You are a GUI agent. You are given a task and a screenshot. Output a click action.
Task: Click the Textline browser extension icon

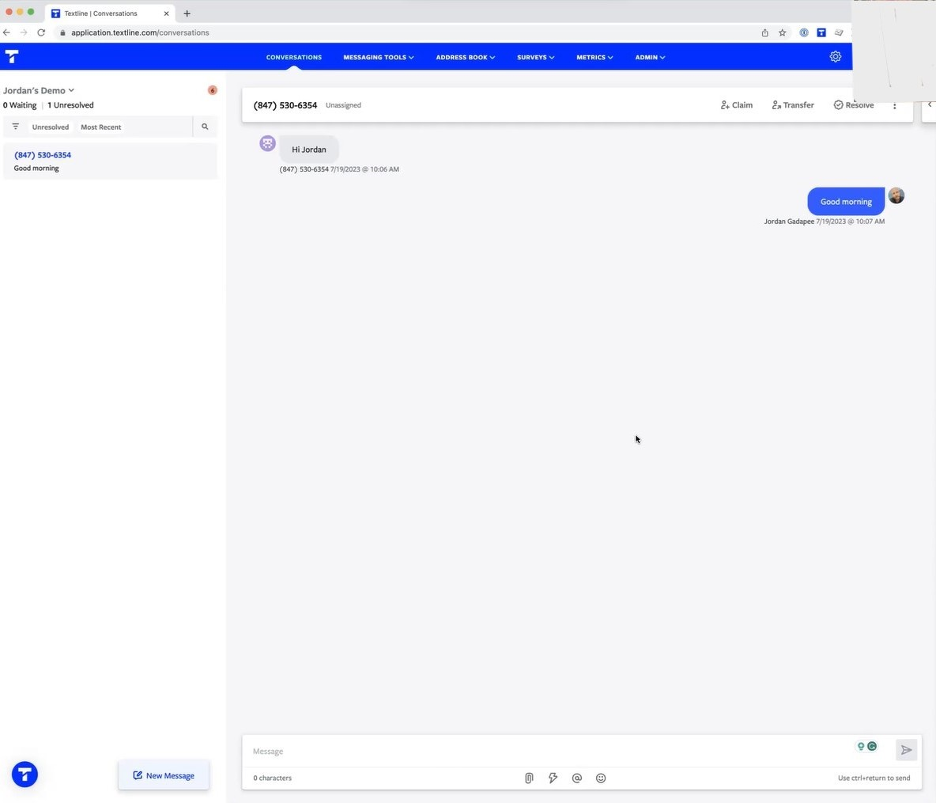(821, 33)
